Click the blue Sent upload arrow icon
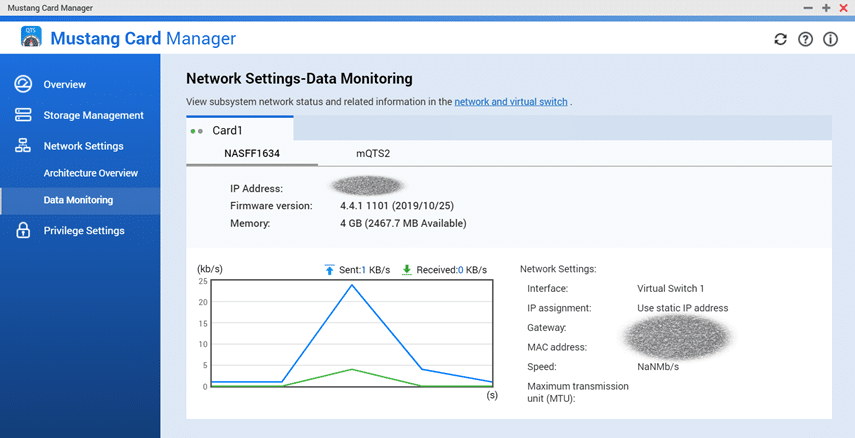Screen dimensions: 855x438 click(329, 269)
